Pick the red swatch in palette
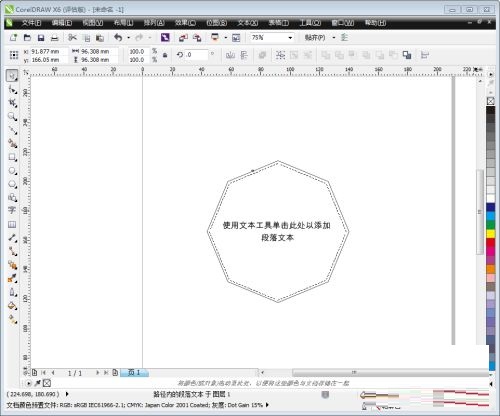Screen dimensions: 500x416 coord(491,242)
